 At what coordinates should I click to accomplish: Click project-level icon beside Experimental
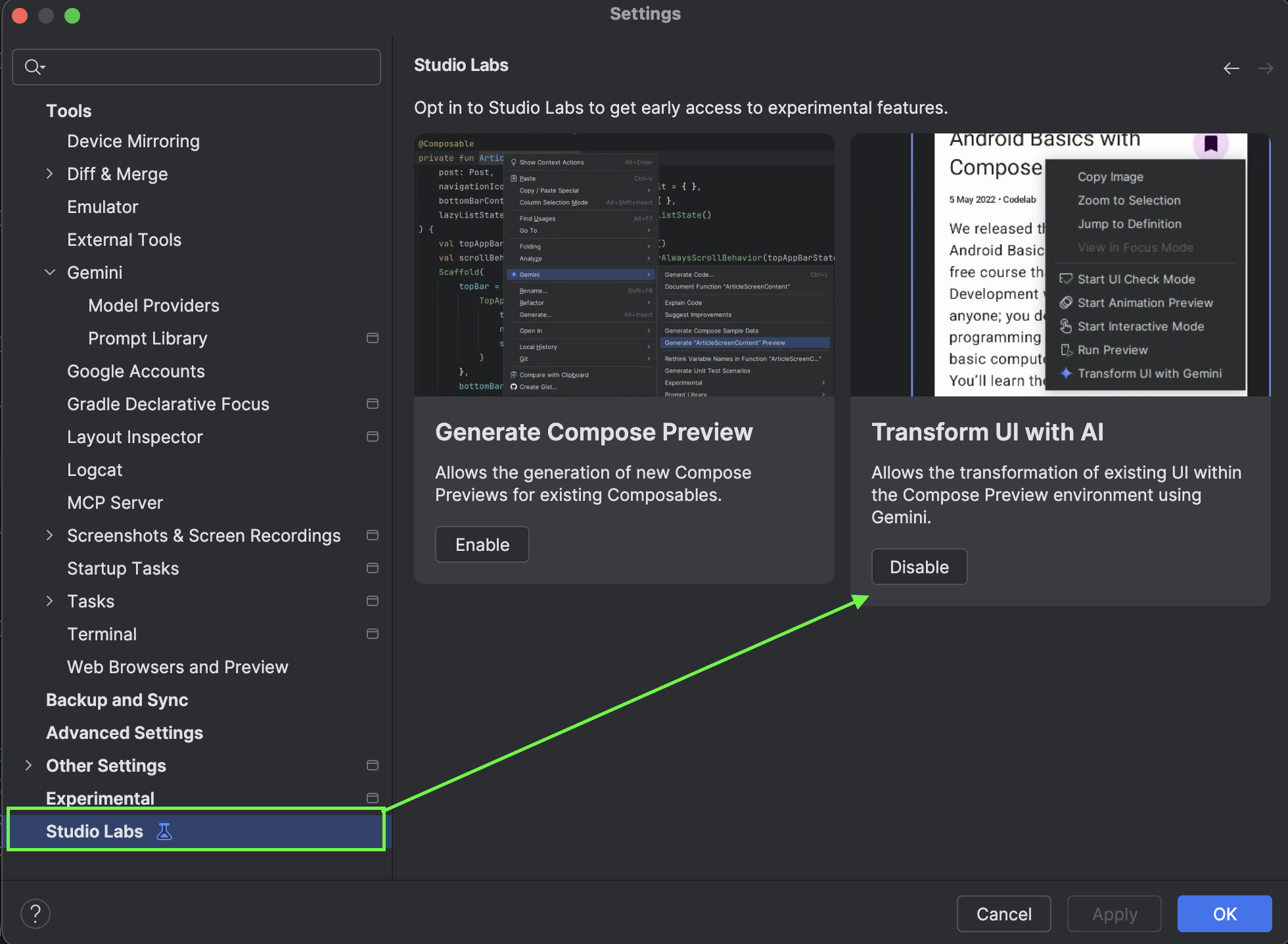click(x=373, y=798)
